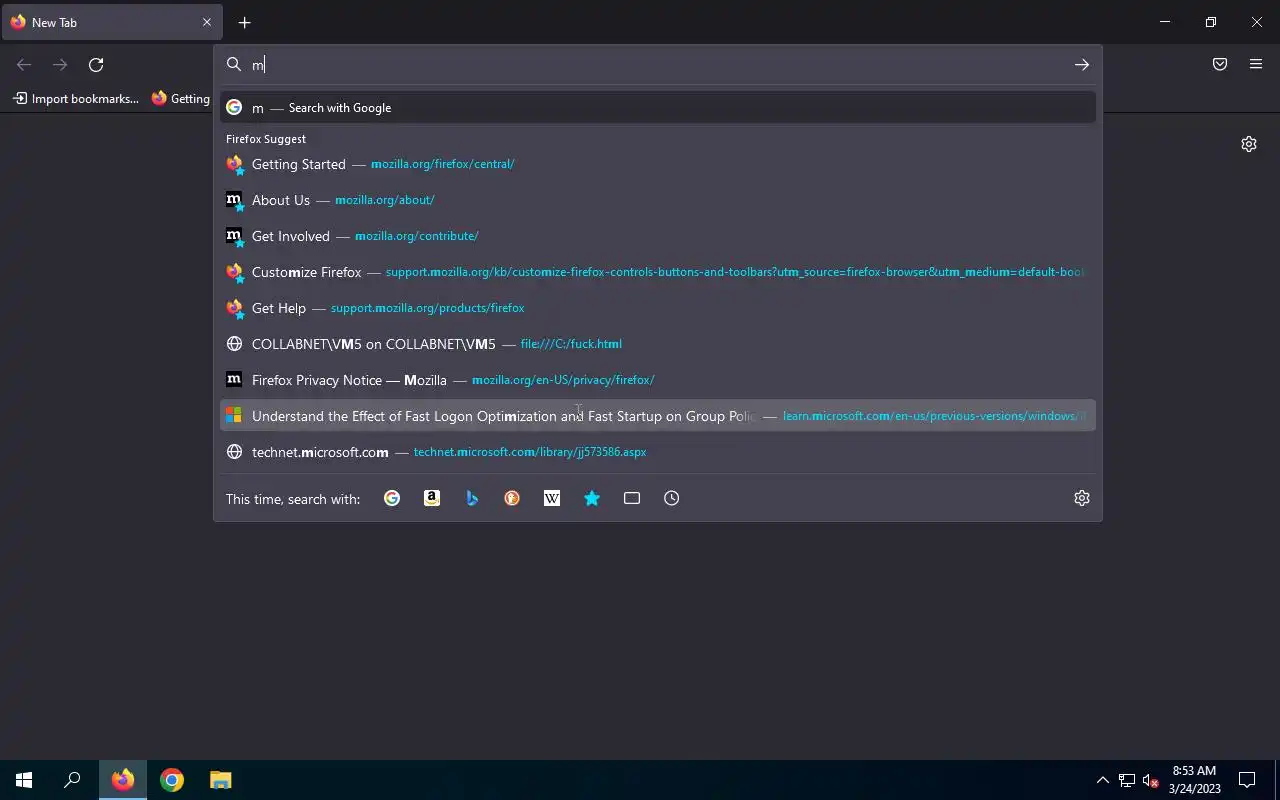The image size is (1280, 800).
Task: Search with Wikipedia one-off icon
Action: coord(552,498)
